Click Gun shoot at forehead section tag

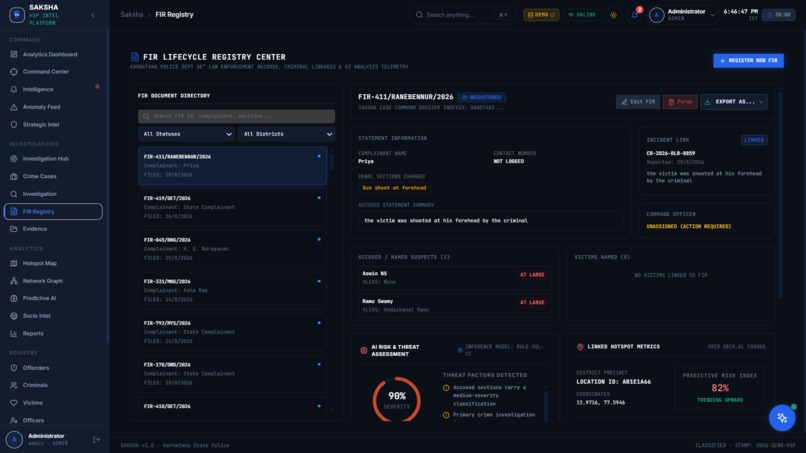tap(394, 188)
